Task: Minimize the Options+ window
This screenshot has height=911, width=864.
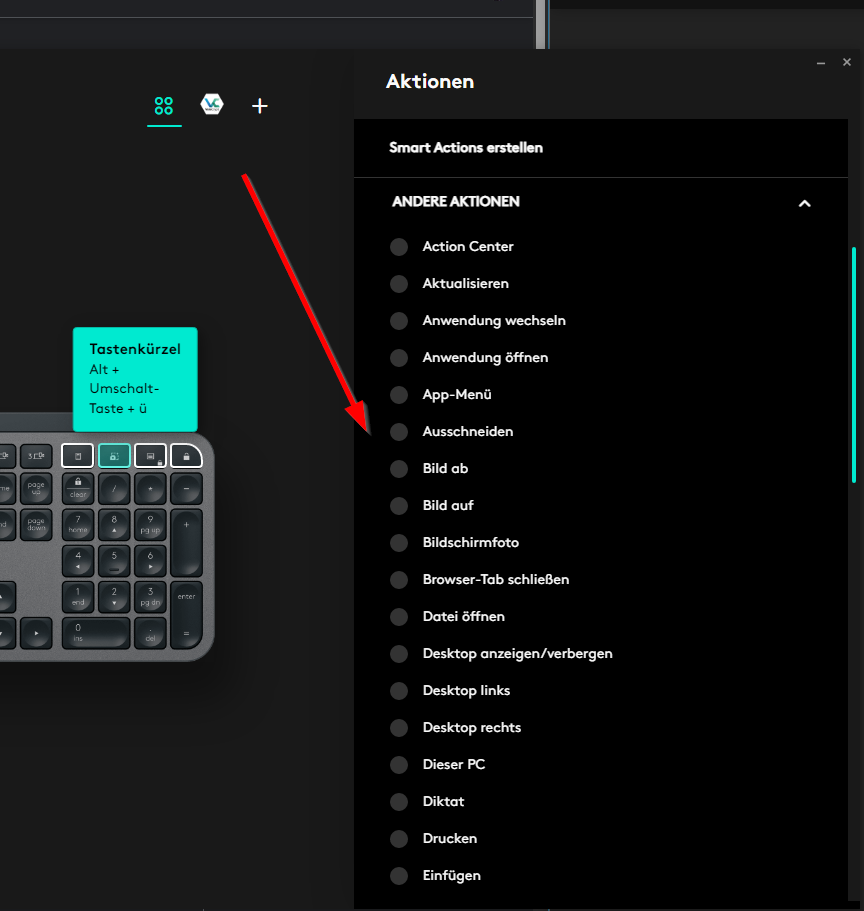Action: click(820, 63)
